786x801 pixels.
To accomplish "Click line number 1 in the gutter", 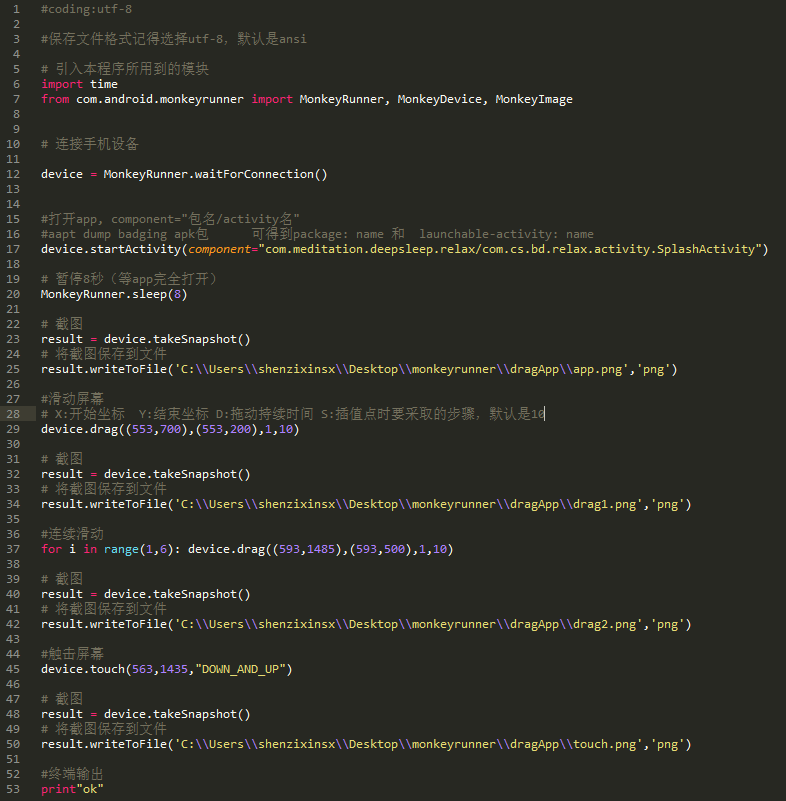I will click(x=16, y=10).
